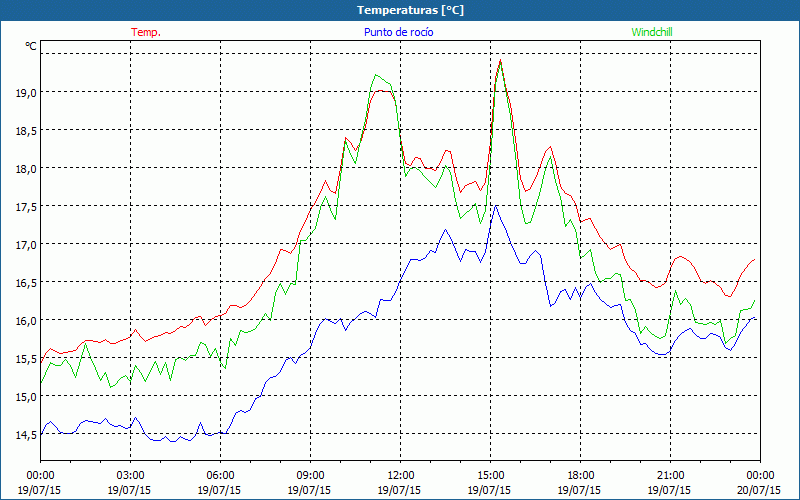Click the 21:00 time axis label
The height and width of the screenshot is (500, 800).
click(x=670, y=476)
